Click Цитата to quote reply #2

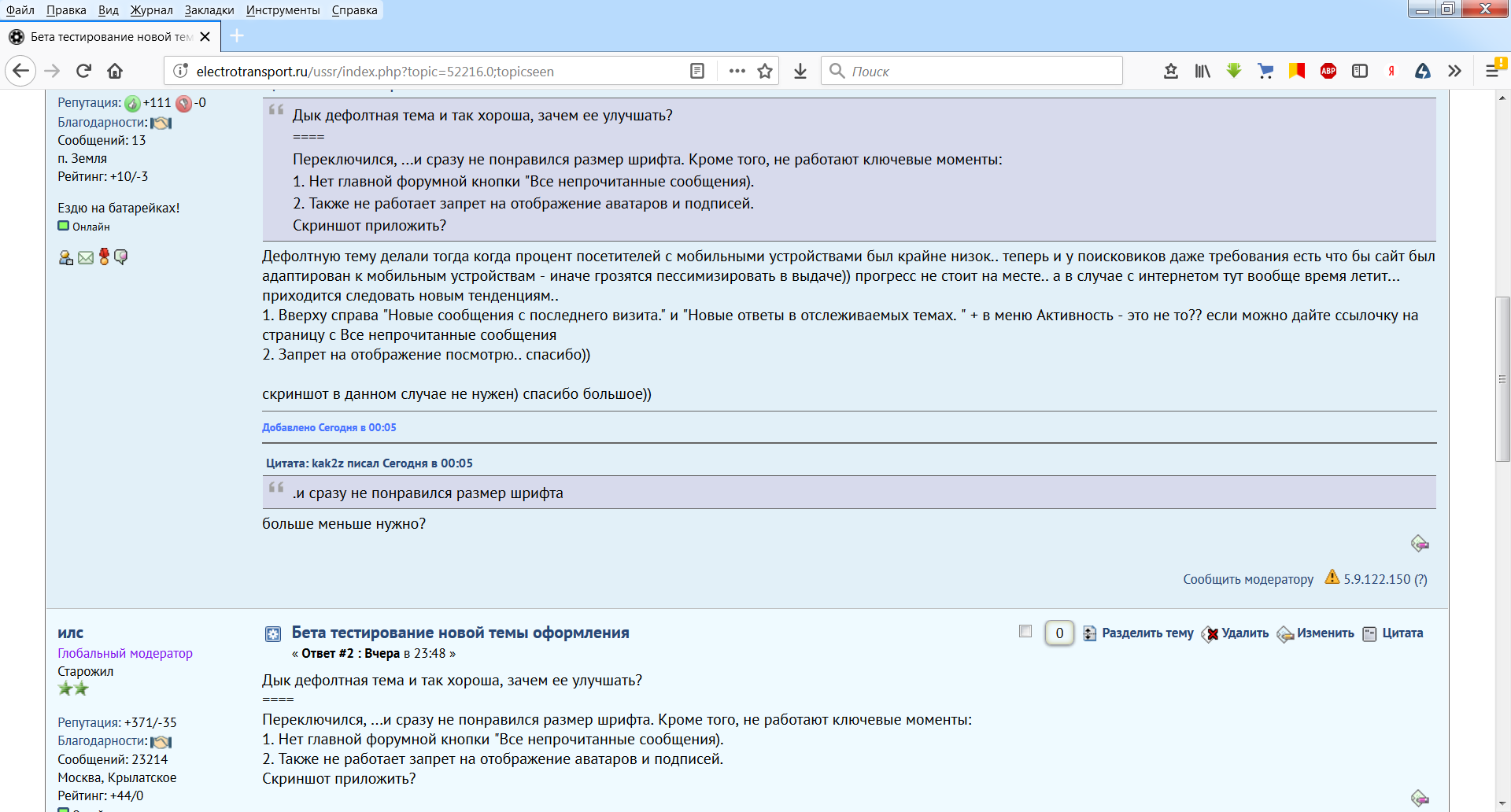point(1402,633)
